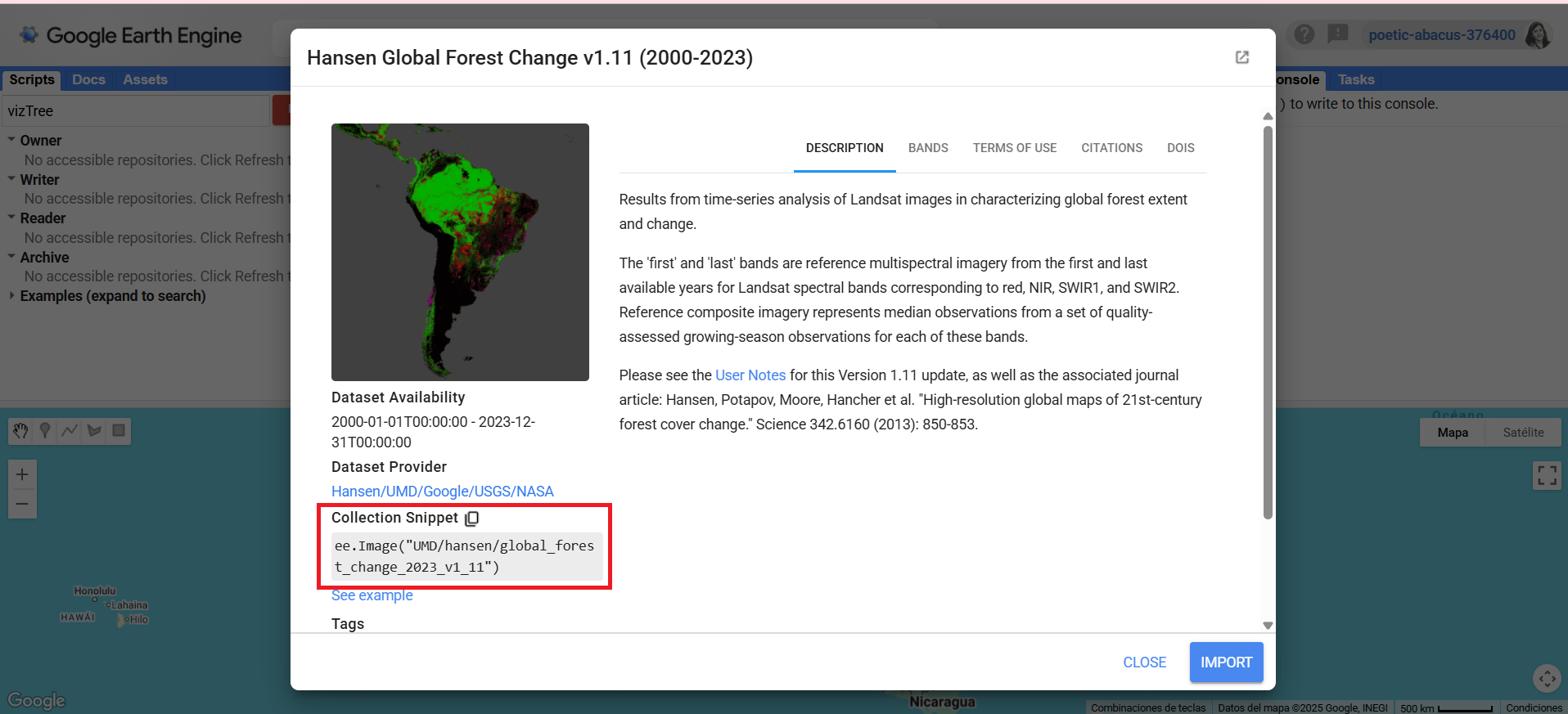
Task: Open the DOIS tab
Action: click(x=1180, y=148)
